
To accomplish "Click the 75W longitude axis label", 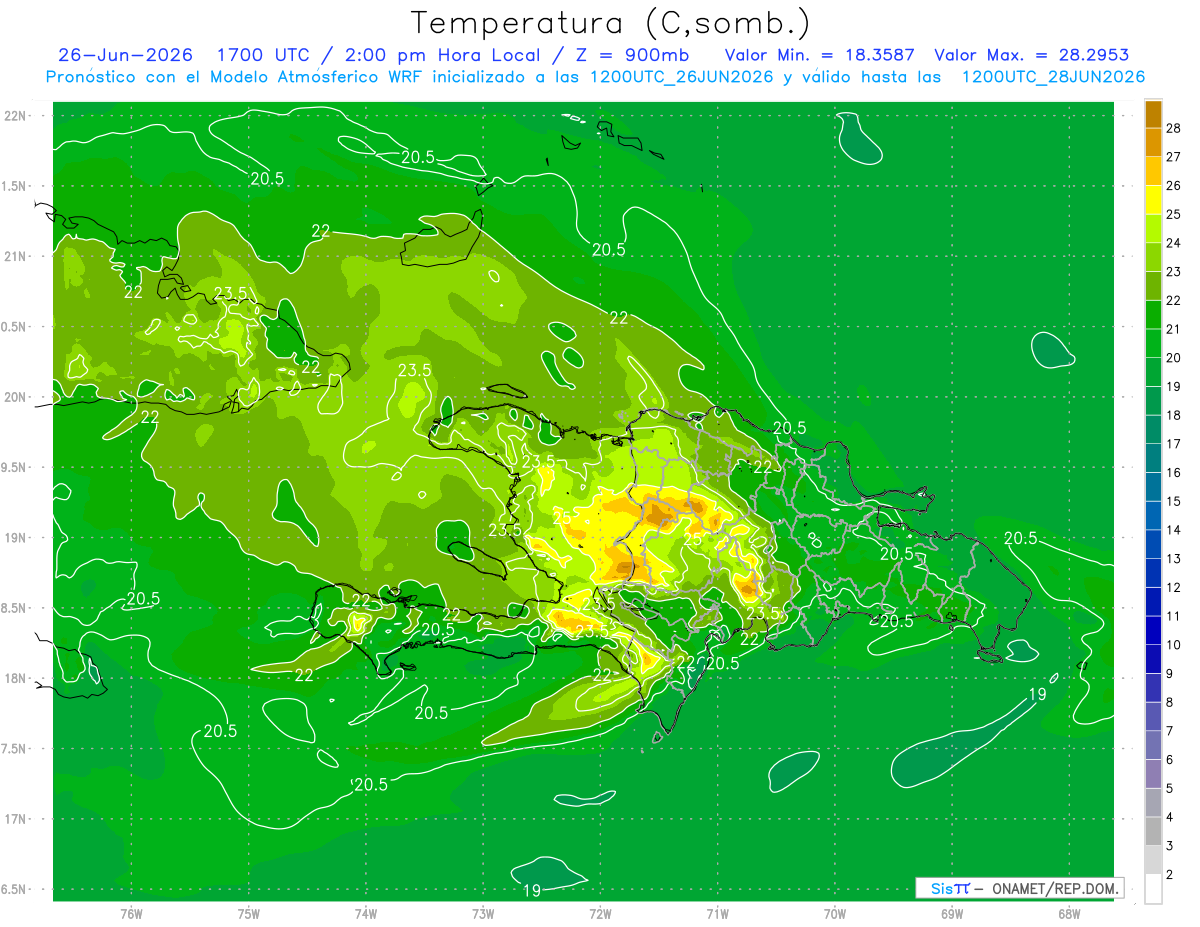I will [249, 913].
